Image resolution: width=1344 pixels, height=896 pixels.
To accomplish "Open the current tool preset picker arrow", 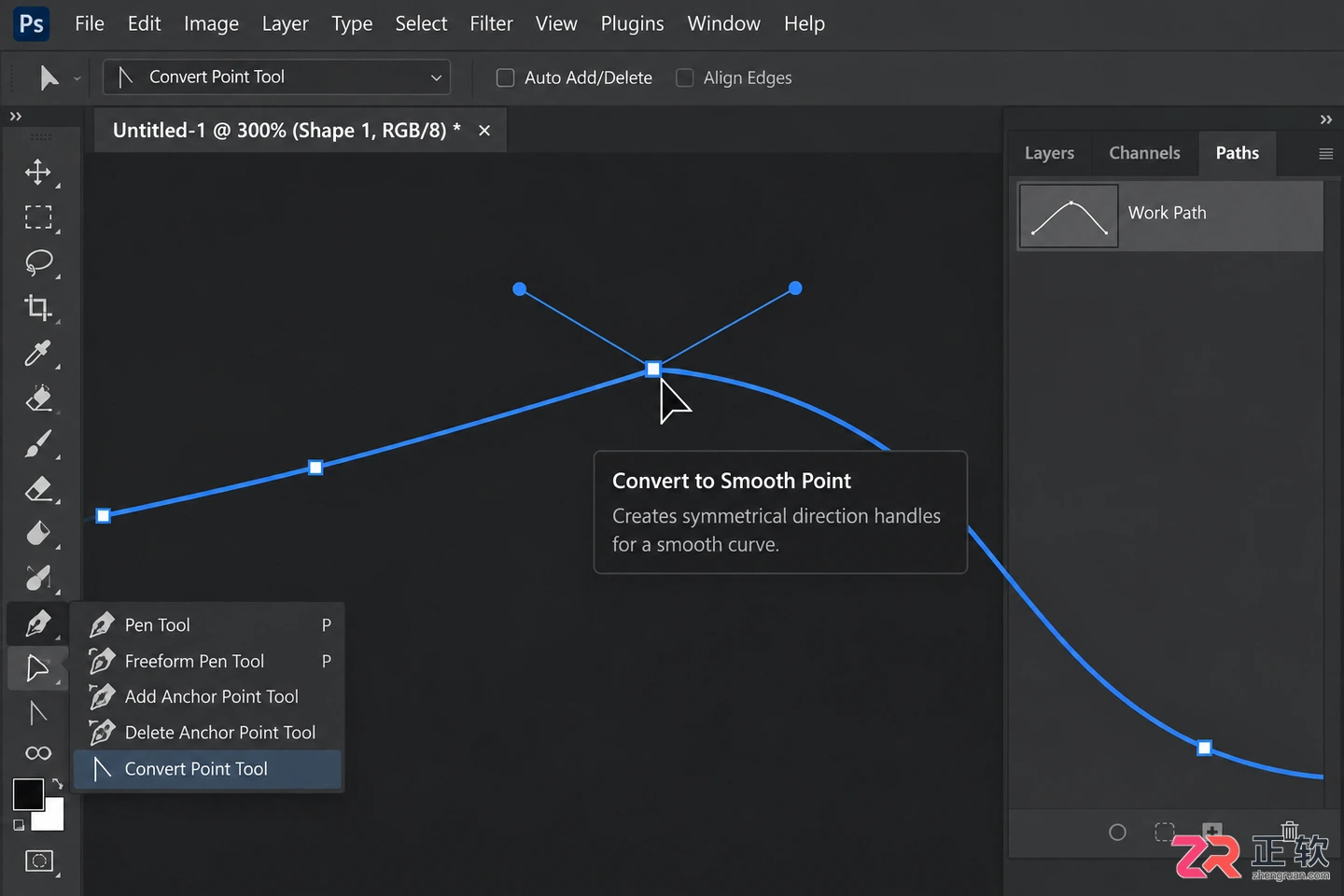I will [77, 78].
